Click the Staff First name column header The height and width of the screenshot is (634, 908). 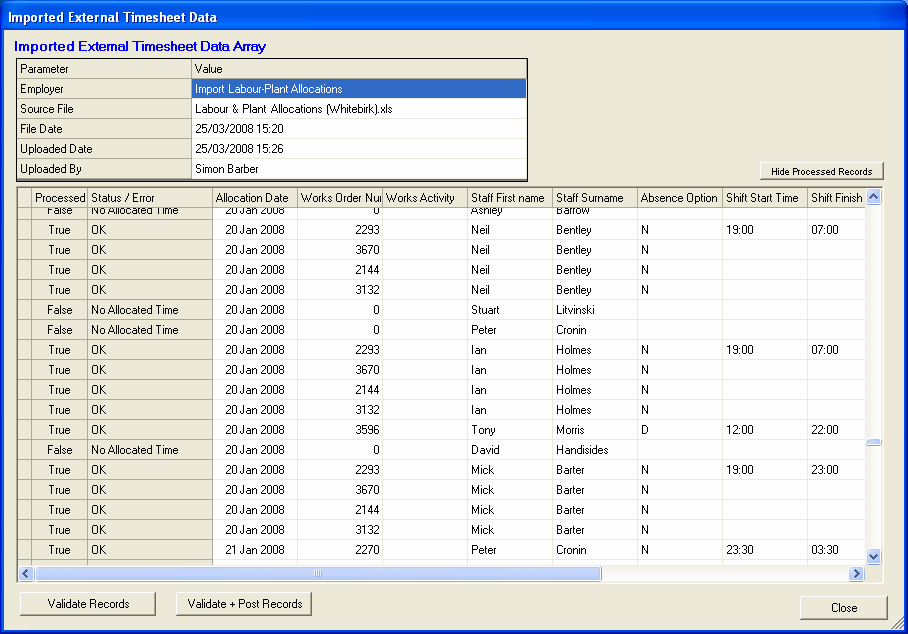click(509, 198)
